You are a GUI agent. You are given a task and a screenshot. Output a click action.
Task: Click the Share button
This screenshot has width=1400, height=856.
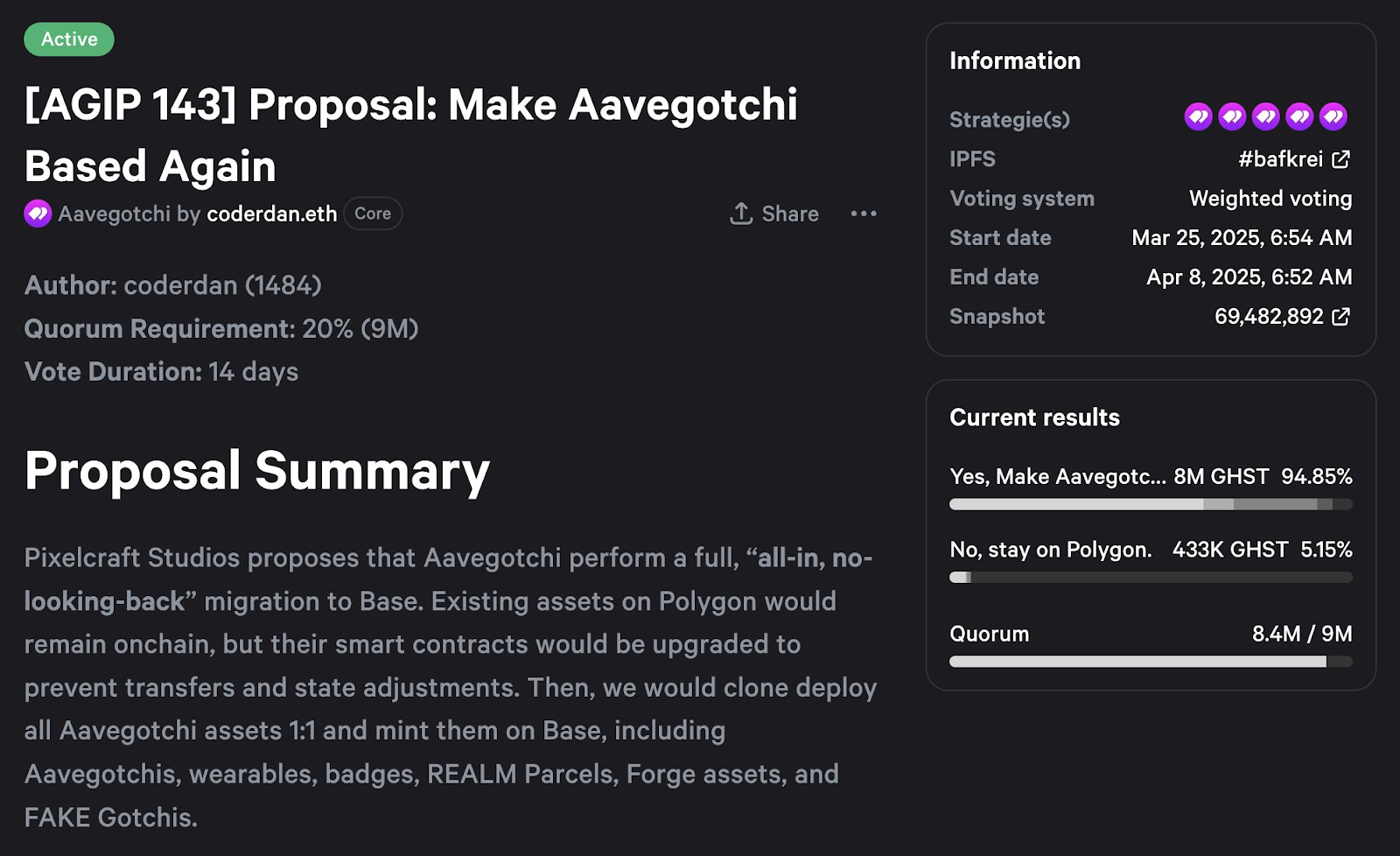pos(774,214)
